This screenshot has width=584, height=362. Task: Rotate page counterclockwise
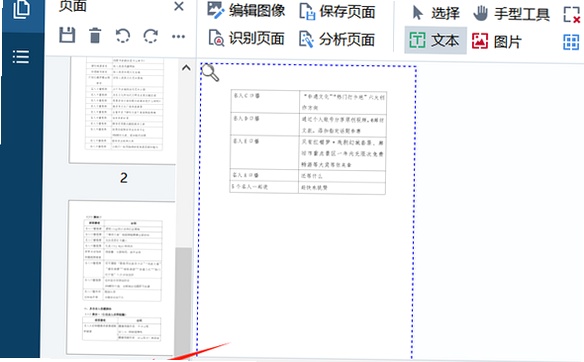coord(123,36)
